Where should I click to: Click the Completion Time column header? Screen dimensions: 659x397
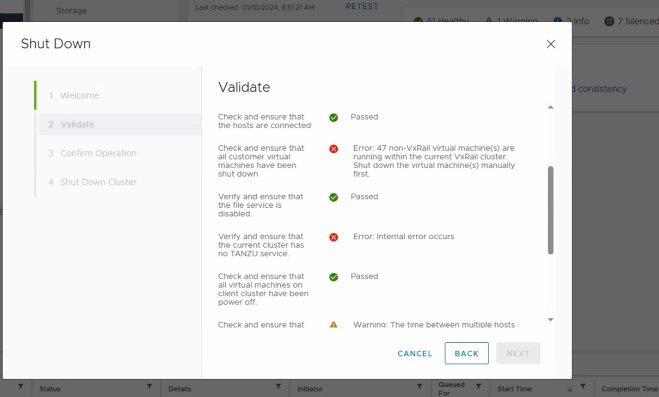pos(630,389)
